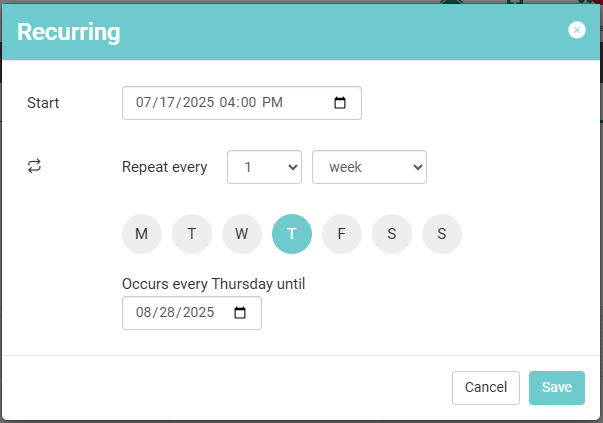Toggle Saturday, the first S day button
The height and width of the screenshot is (423, 603).
click(392, 234)
